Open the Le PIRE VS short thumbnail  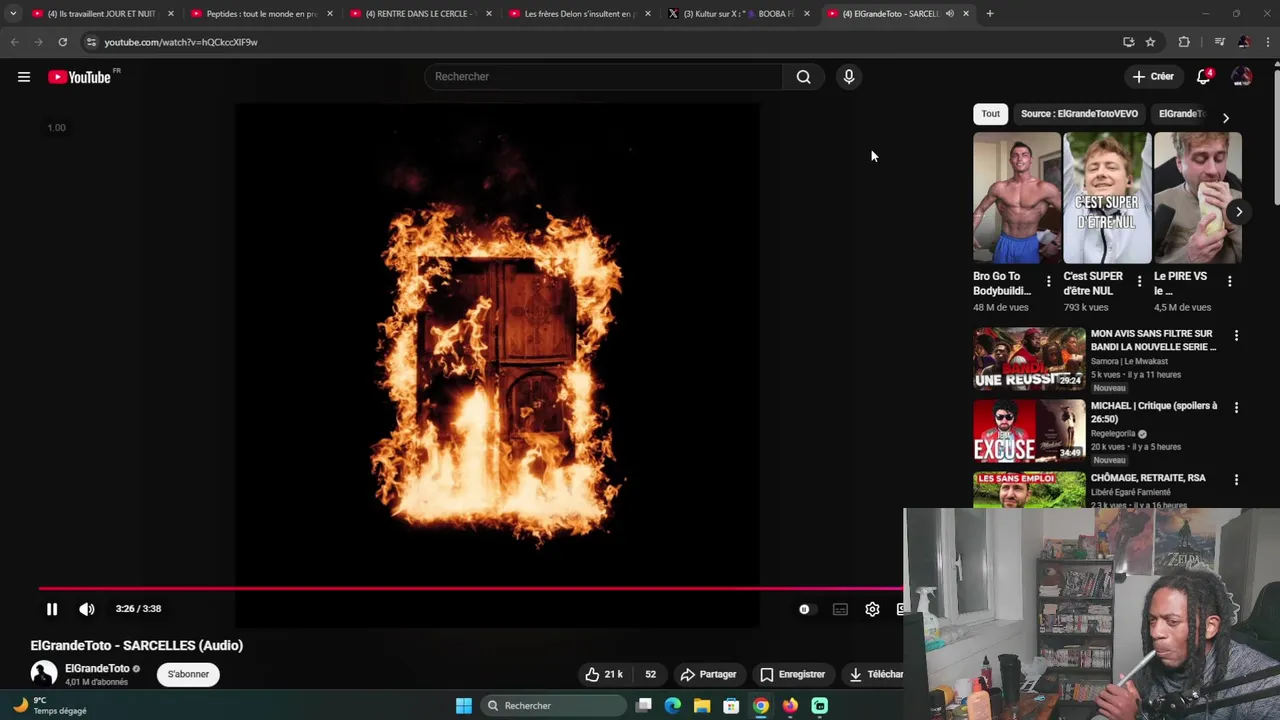[1197, 198]
